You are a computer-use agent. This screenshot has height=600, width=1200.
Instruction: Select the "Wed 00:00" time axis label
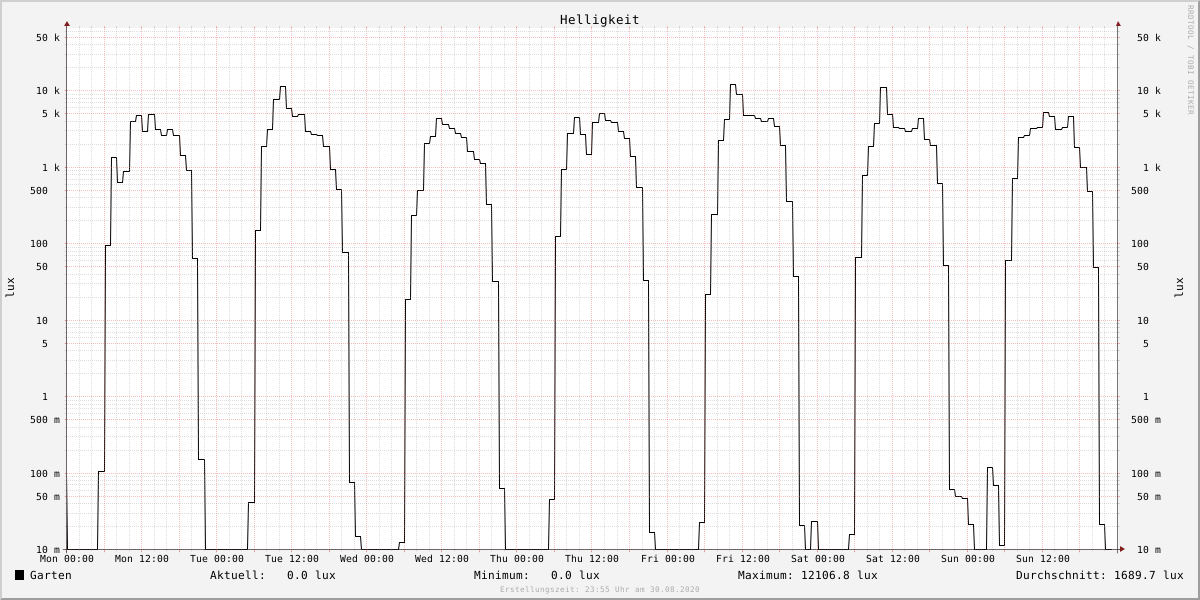[x=367, y=559]
